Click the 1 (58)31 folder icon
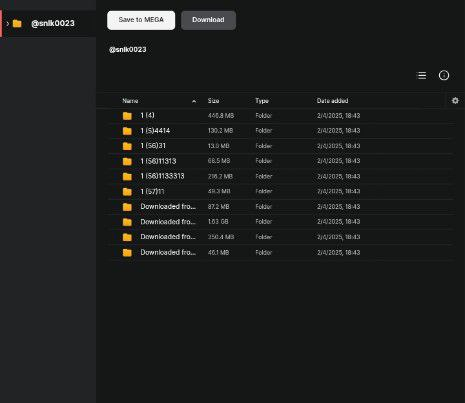465x403 pixels. click(127, 146)
